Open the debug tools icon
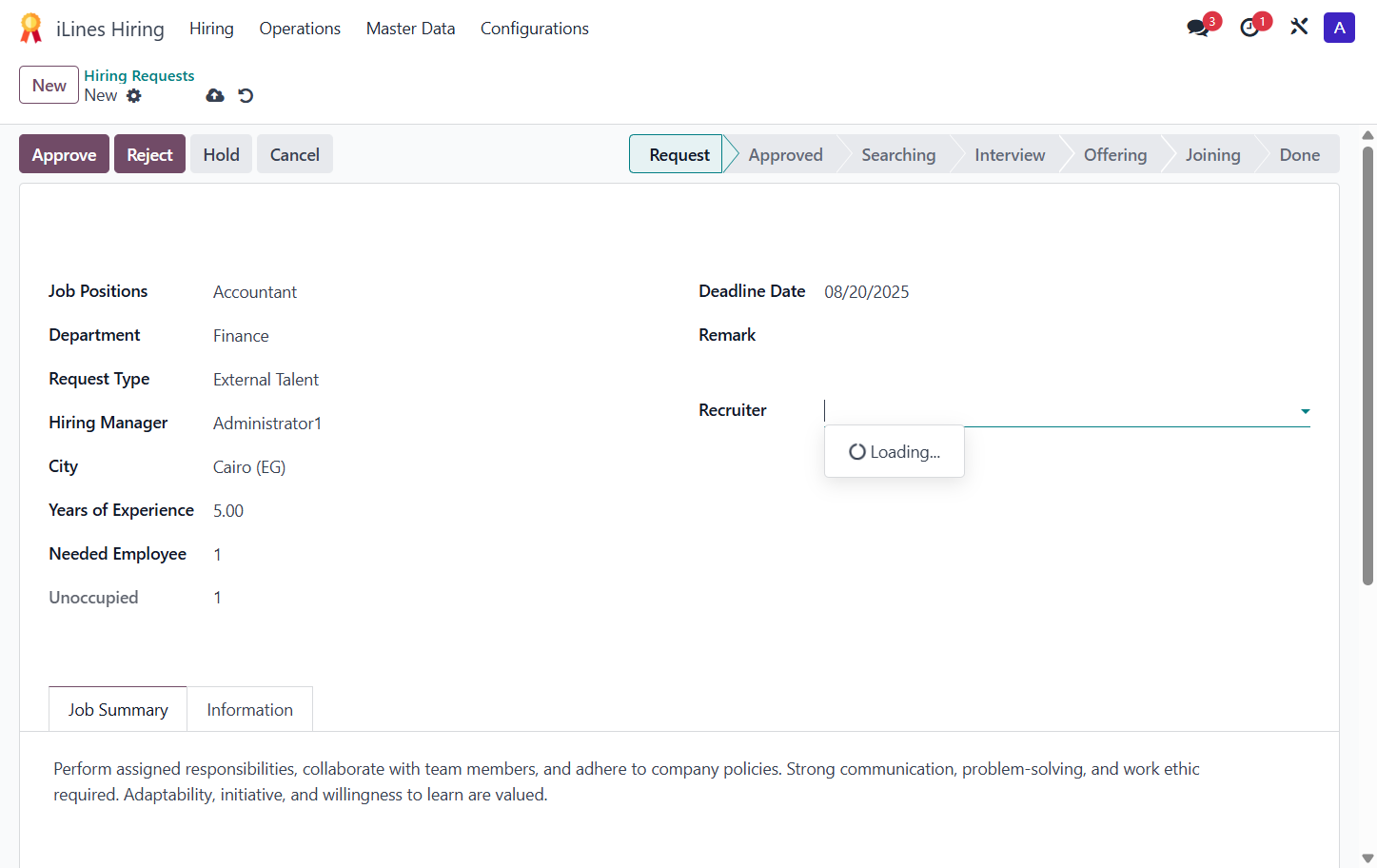Screen dimensions: 1377x868 (1299, 27)
